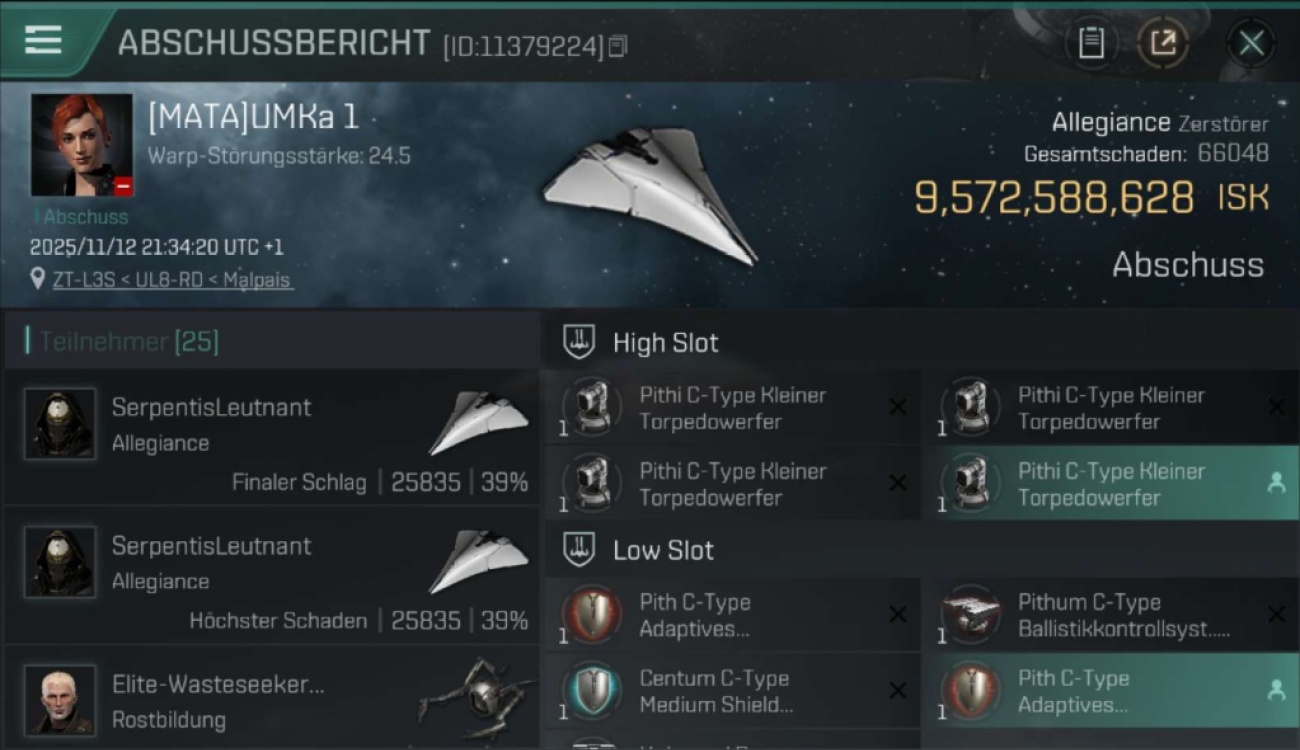Click the Elite-Wasteseeker character portrait
This screenshot has height=750, width=1300.
coord(60,700)
